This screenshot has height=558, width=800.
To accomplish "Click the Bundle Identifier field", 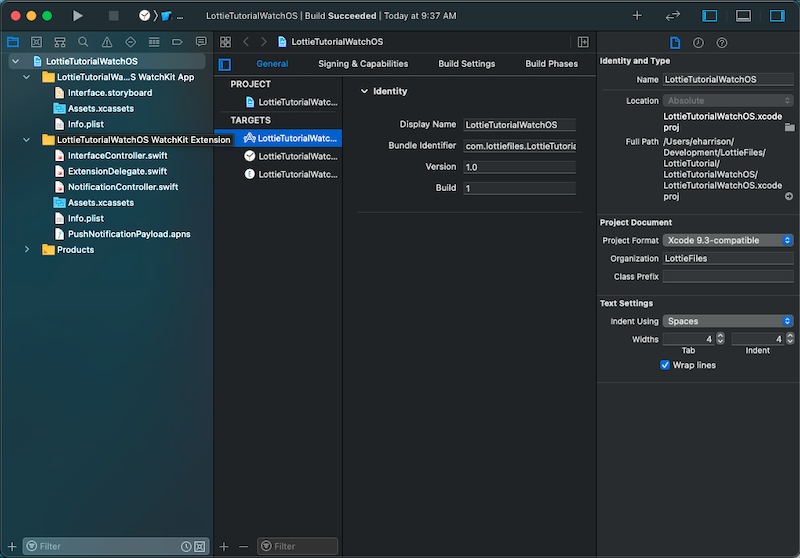I will [519, 146].
